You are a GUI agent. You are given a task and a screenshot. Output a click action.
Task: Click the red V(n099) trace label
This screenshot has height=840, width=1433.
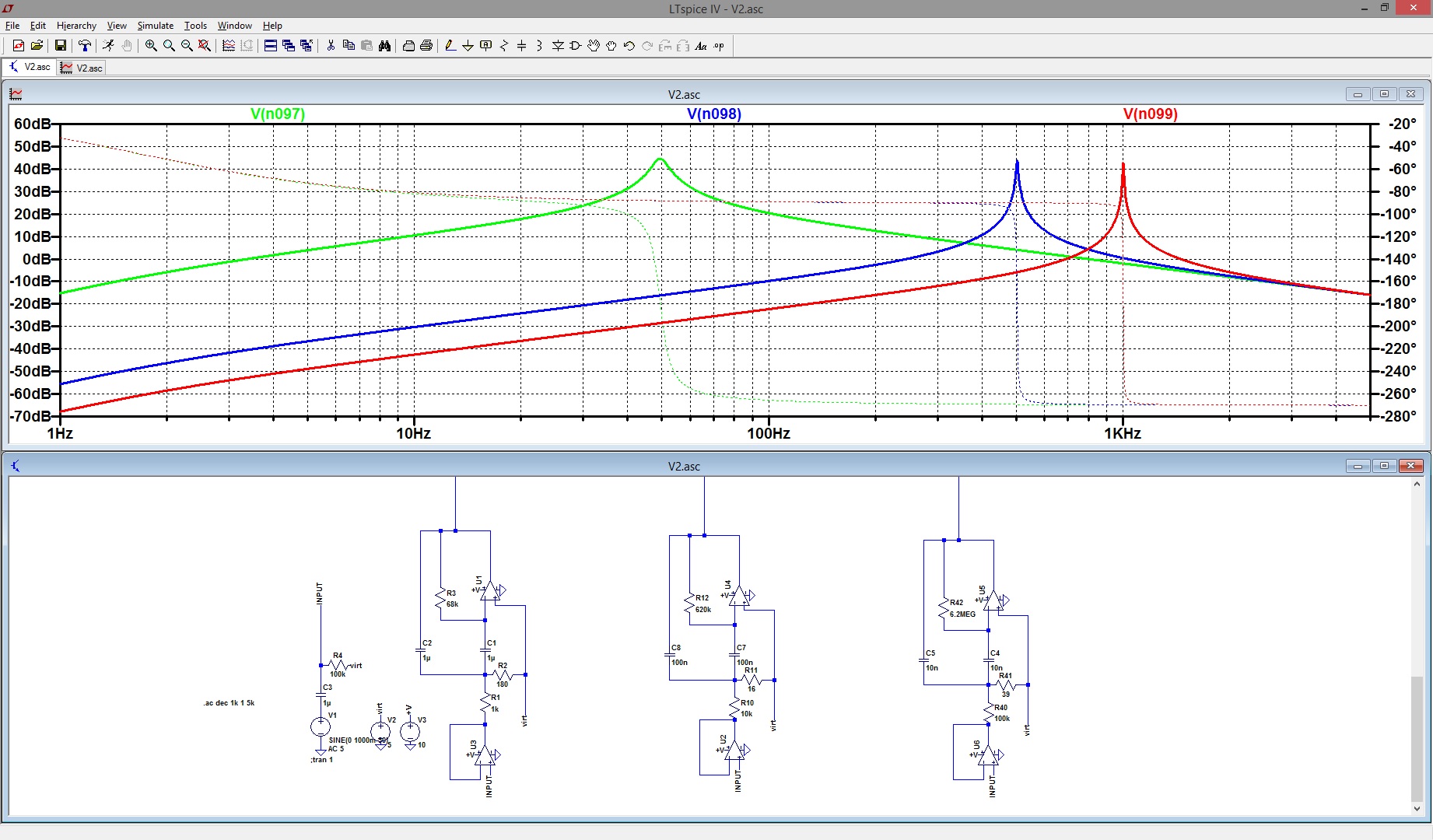point(1151,114)
